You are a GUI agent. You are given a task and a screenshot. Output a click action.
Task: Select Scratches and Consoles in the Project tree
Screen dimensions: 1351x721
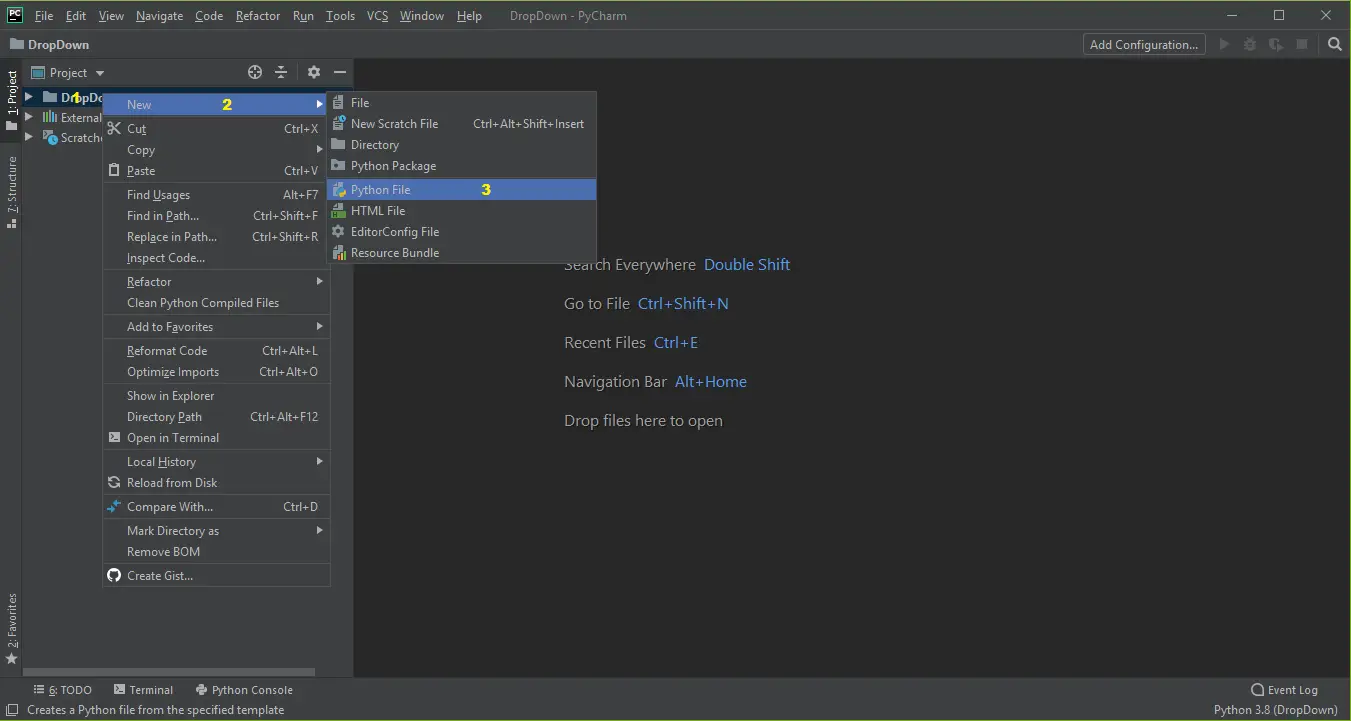pos(77,137)
